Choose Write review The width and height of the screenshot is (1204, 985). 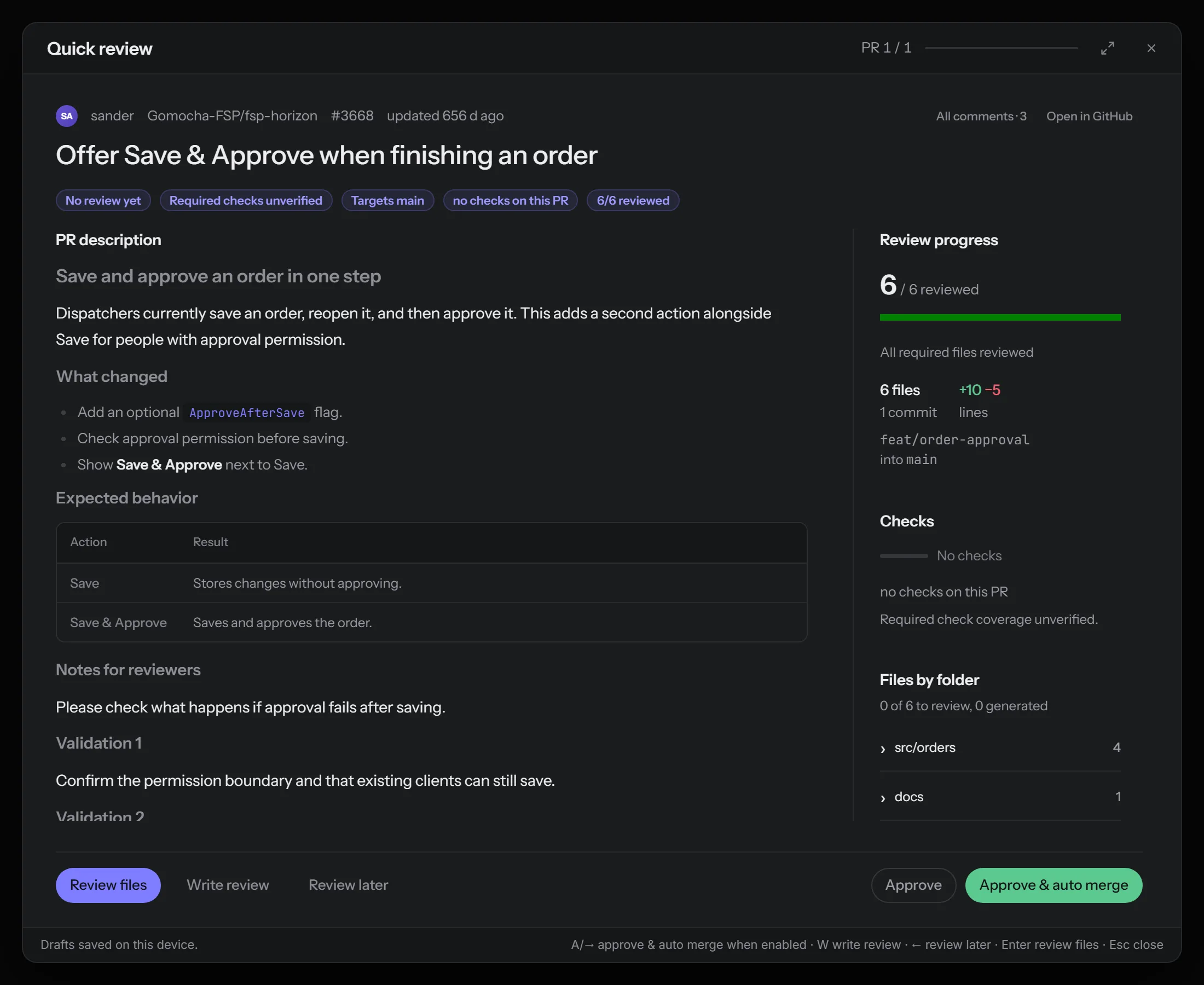point(228,884)
